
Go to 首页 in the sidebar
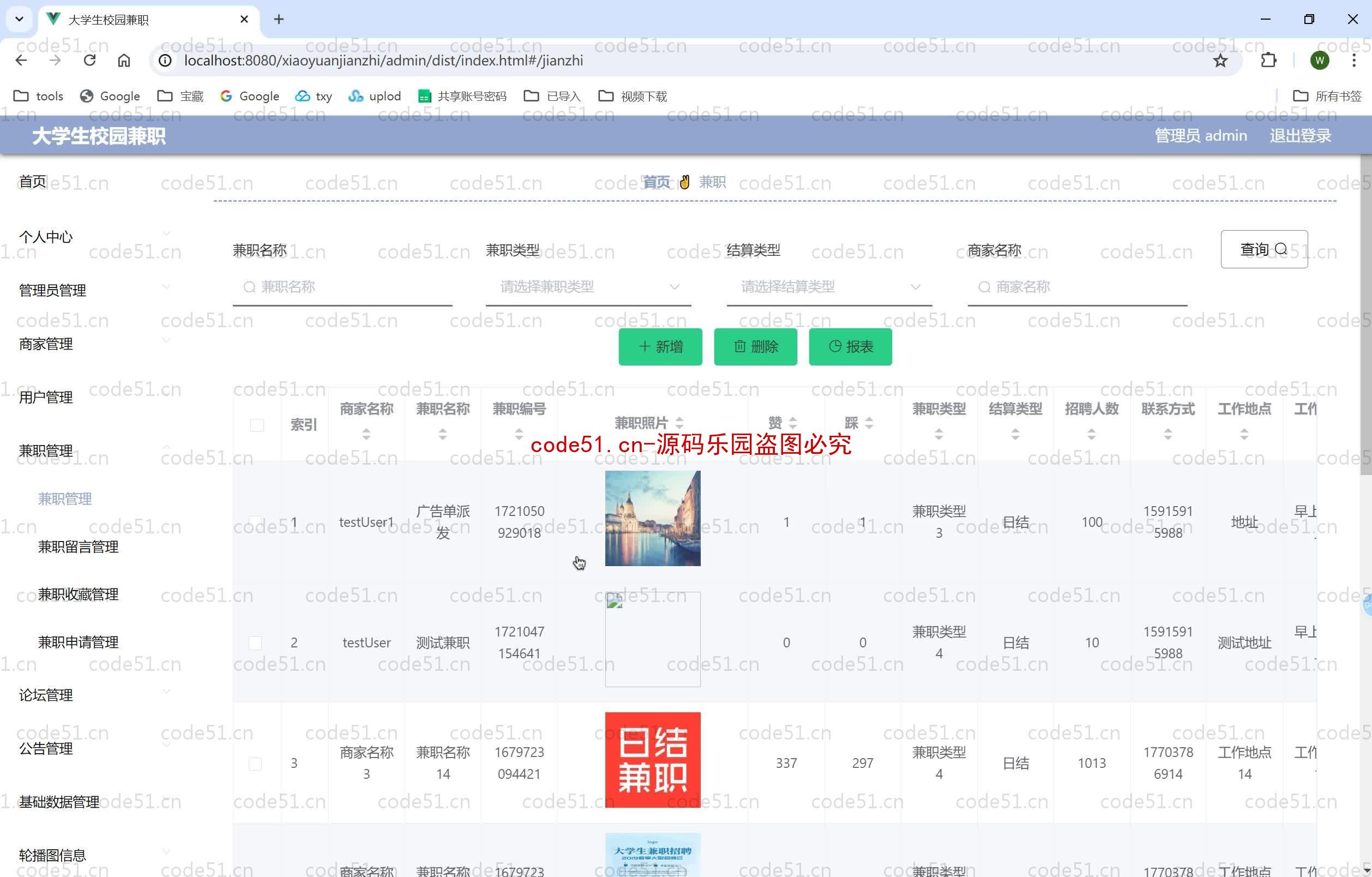coord(33,181)
